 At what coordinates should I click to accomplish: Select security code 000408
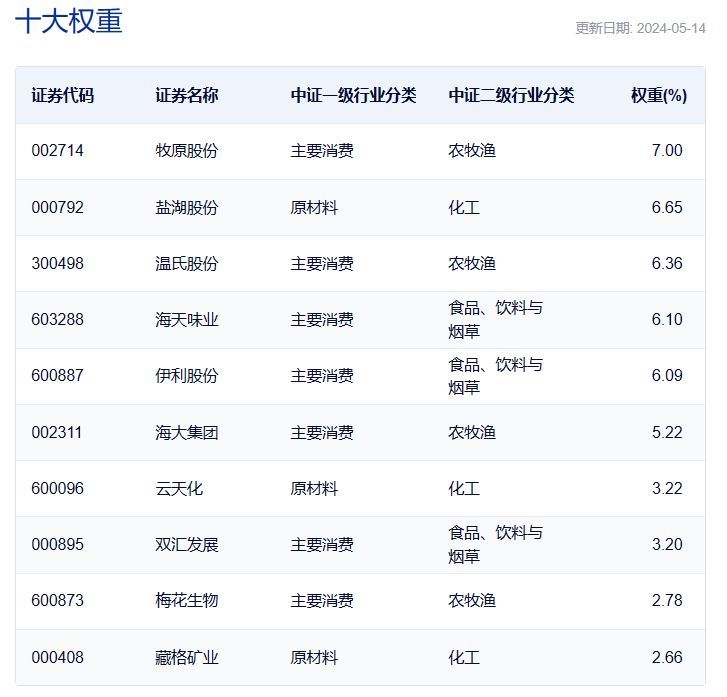coord(57,657)
